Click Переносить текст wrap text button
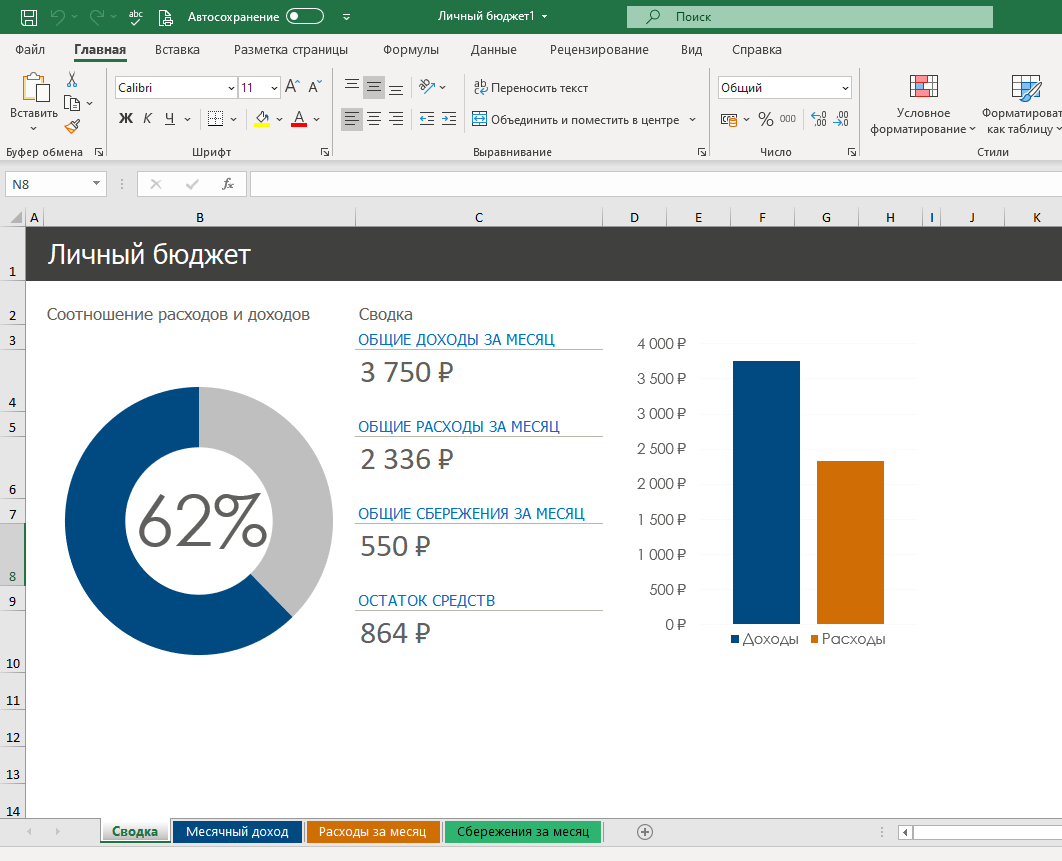This screenshot has height=861, width=1062. [x=530, y=87]
